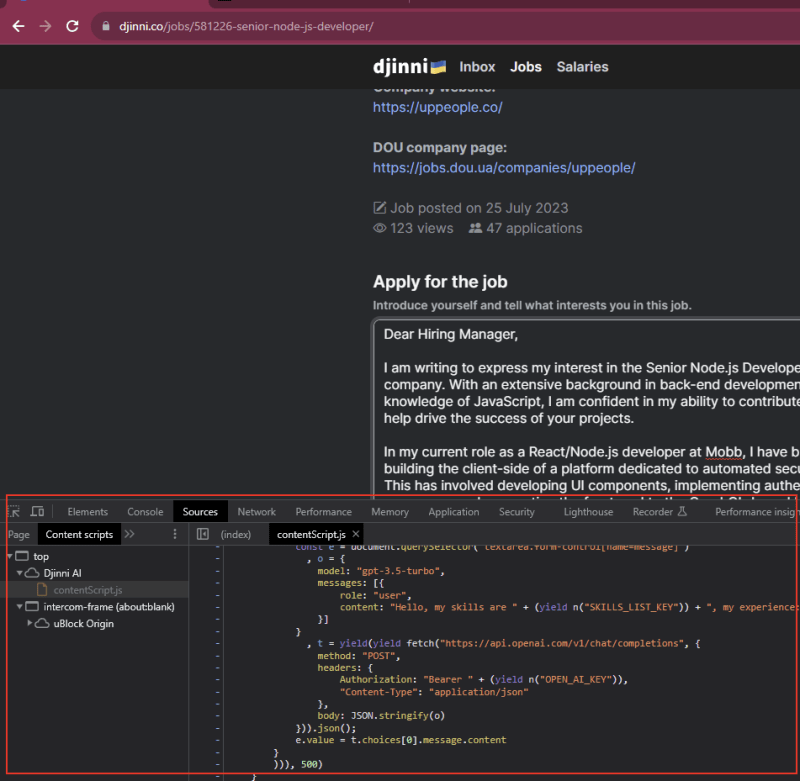Open the Application DevTools tab
Screen dimensions: 800x781
454,512
